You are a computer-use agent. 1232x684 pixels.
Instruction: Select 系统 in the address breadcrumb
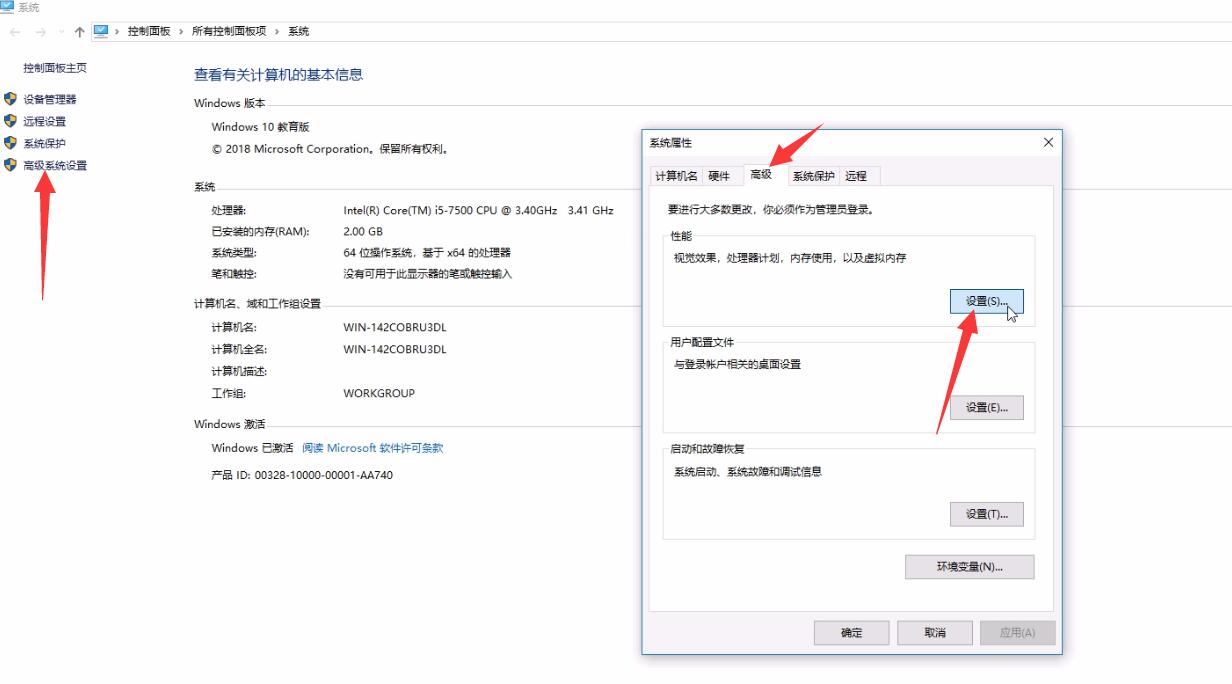[298, 31]
